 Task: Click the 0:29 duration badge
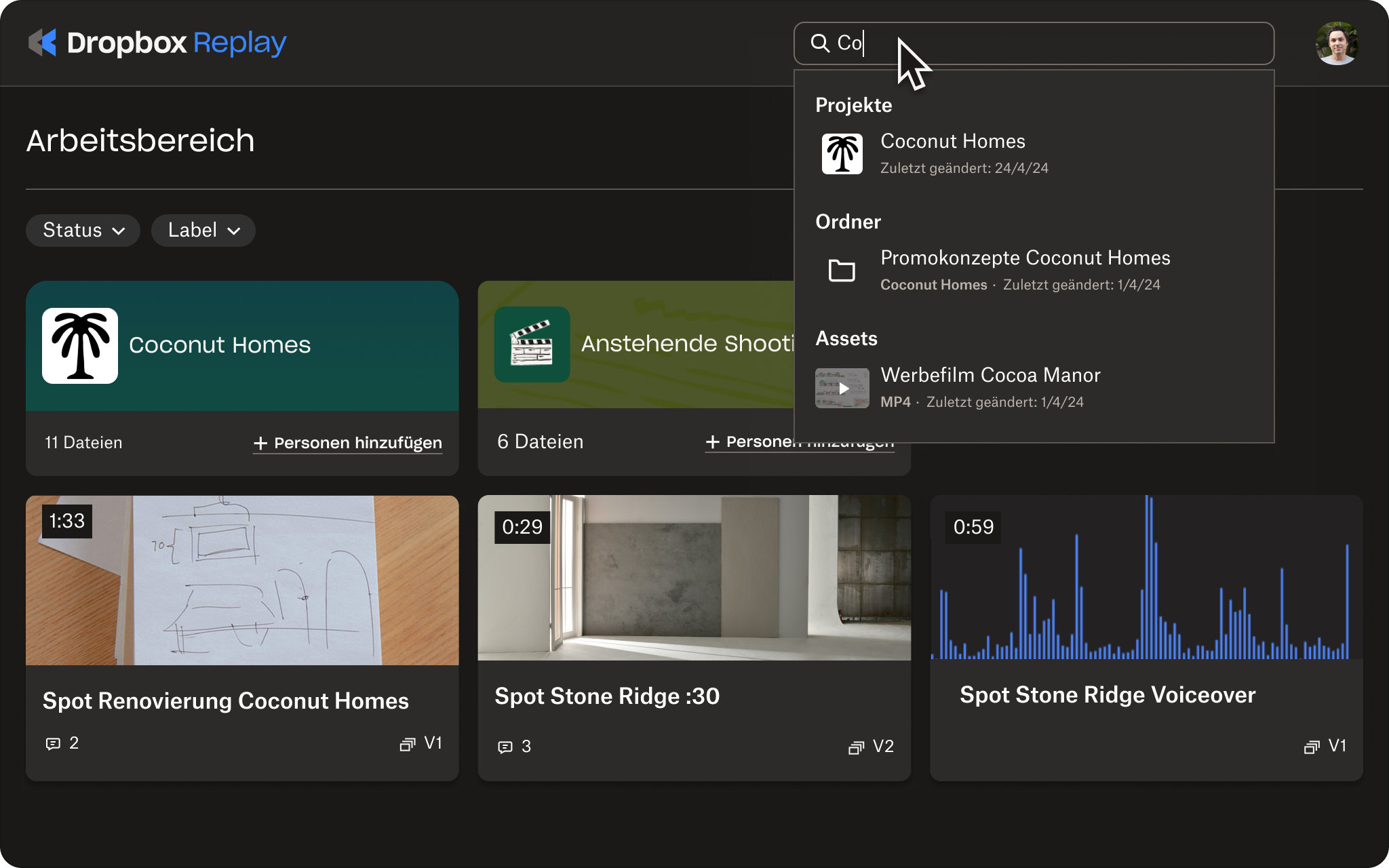tap(522, 527)
